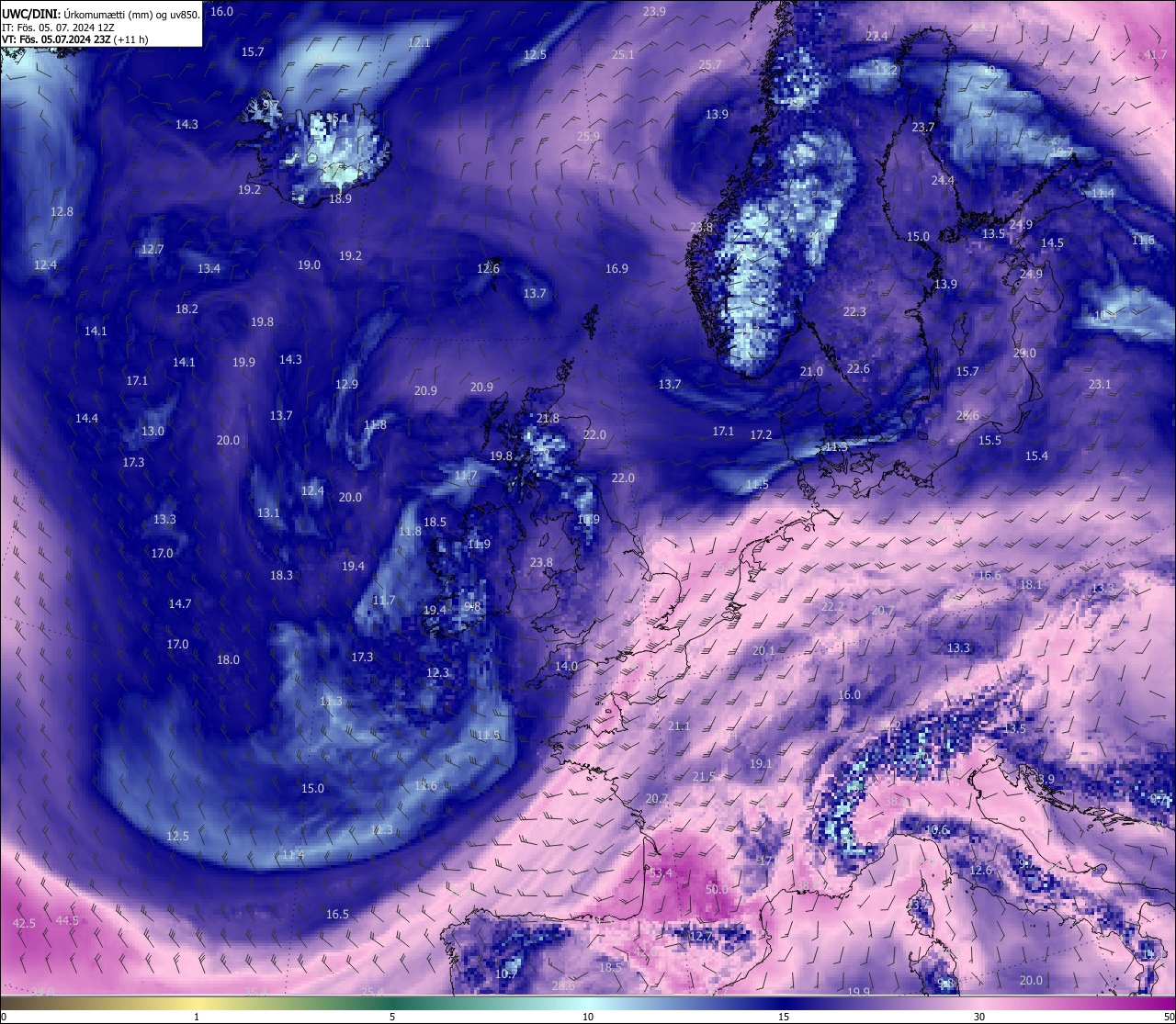Click the 13.0 value on the map
The height and width of the screenshot is (1024, 1176).
click(x=153, y=431)
